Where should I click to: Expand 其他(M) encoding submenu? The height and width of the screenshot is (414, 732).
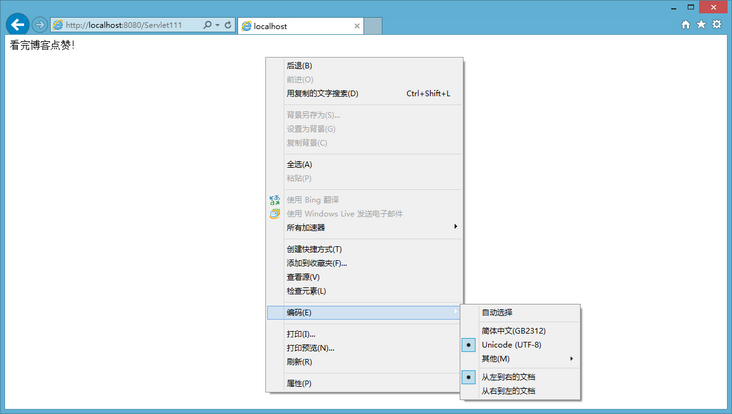click(520, 359)
